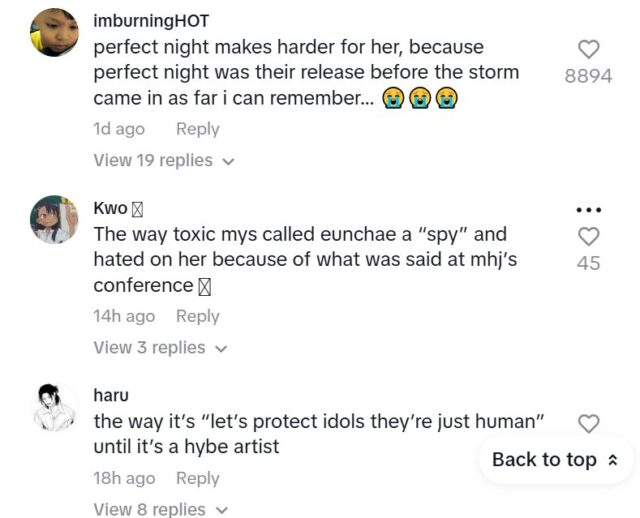
Task: Reply to Kwo's comment
Action: [197, 316]
